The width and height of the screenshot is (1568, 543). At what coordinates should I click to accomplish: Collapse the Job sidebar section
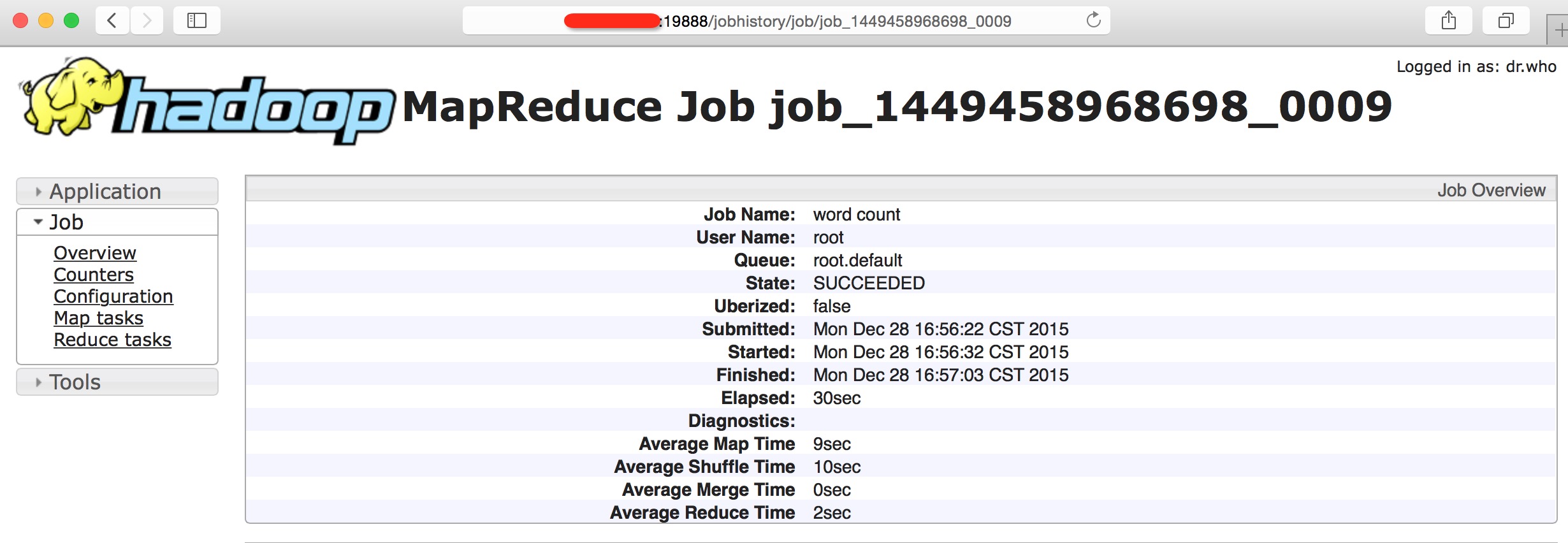117,222
